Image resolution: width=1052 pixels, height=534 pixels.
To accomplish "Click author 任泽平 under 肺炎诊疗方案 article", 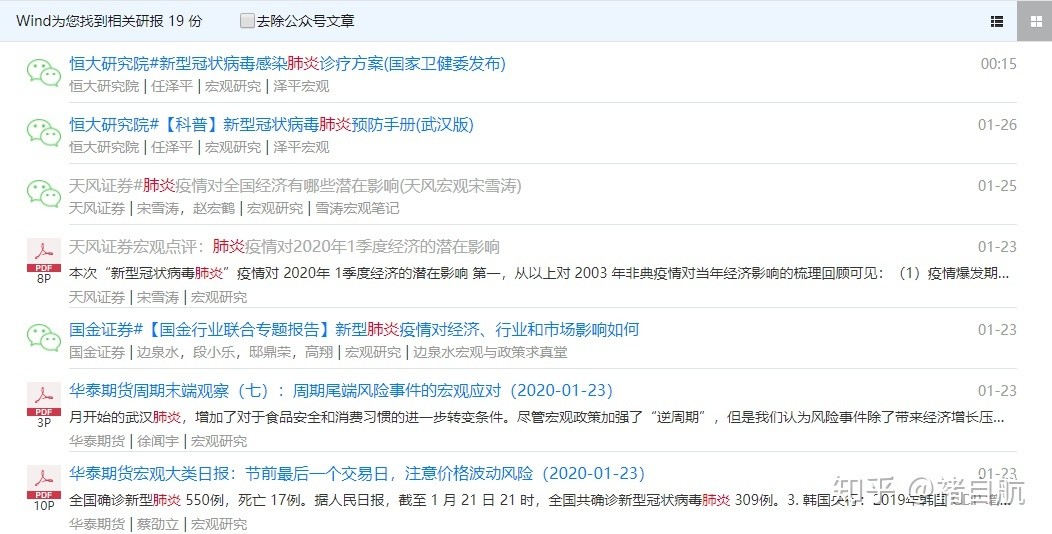I will 172,87.
